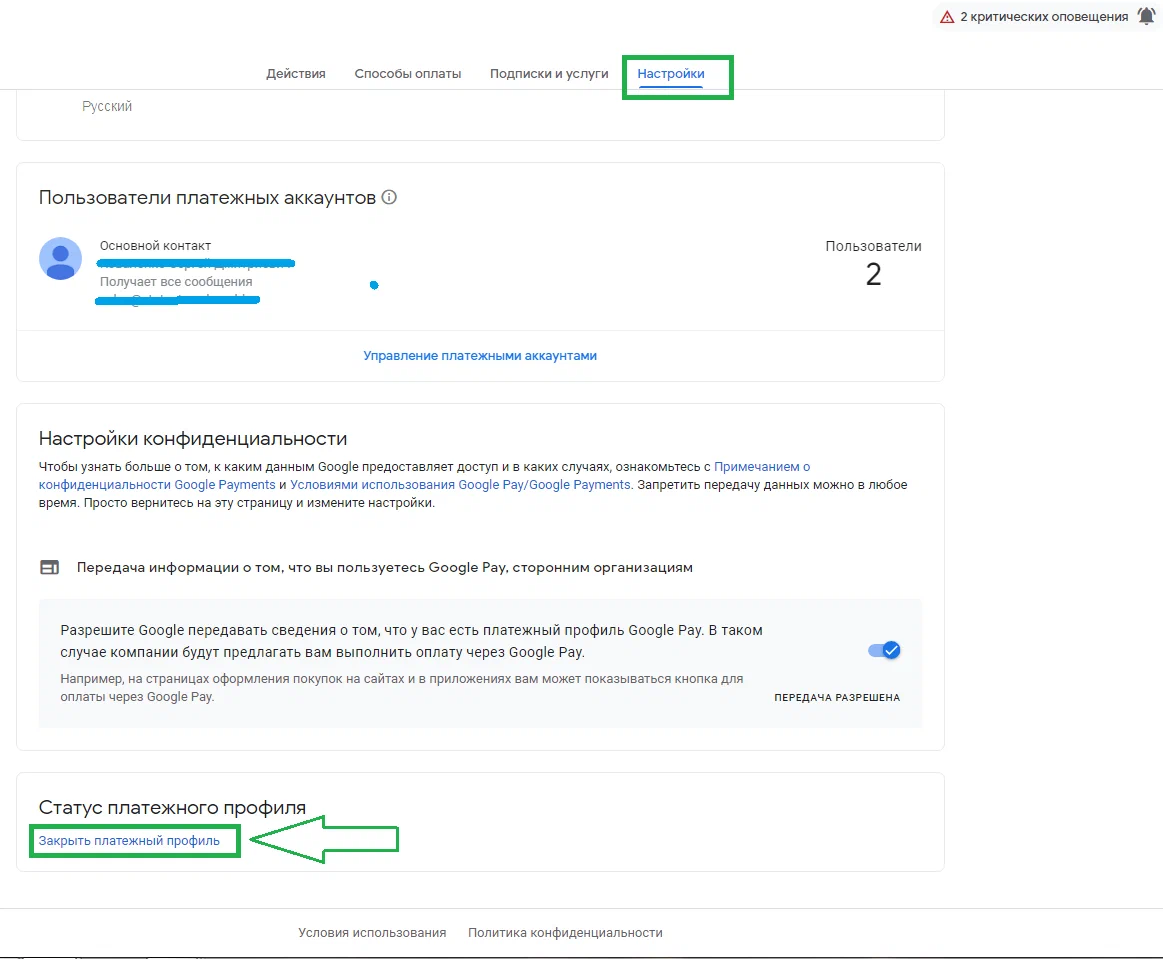Screen dimensions: 1163x959
Task: Click the primary contact avatar icon
Action: (x=60, y=259)
